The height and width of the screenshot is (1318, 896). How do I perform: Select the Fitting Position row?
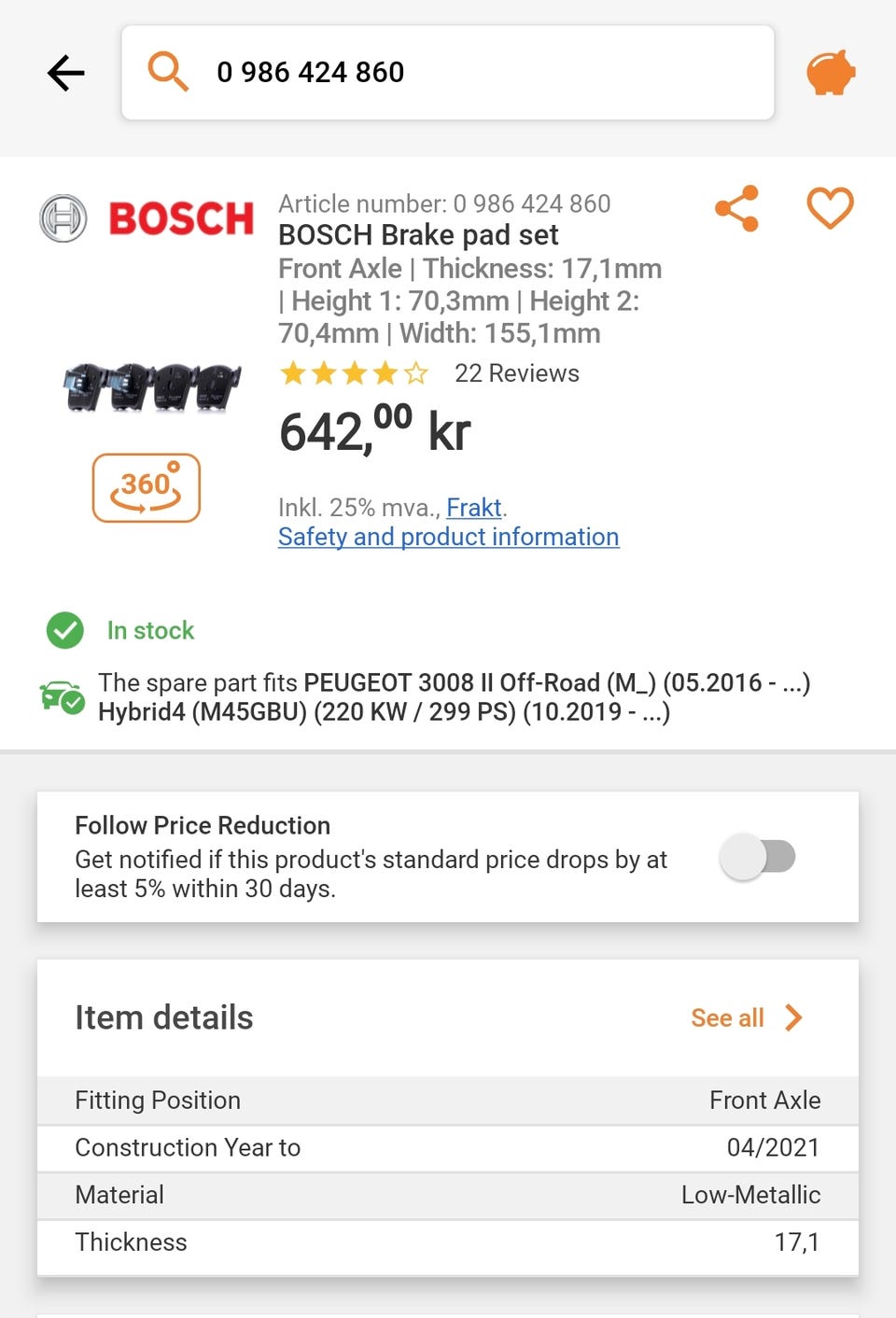[447, 1101]
